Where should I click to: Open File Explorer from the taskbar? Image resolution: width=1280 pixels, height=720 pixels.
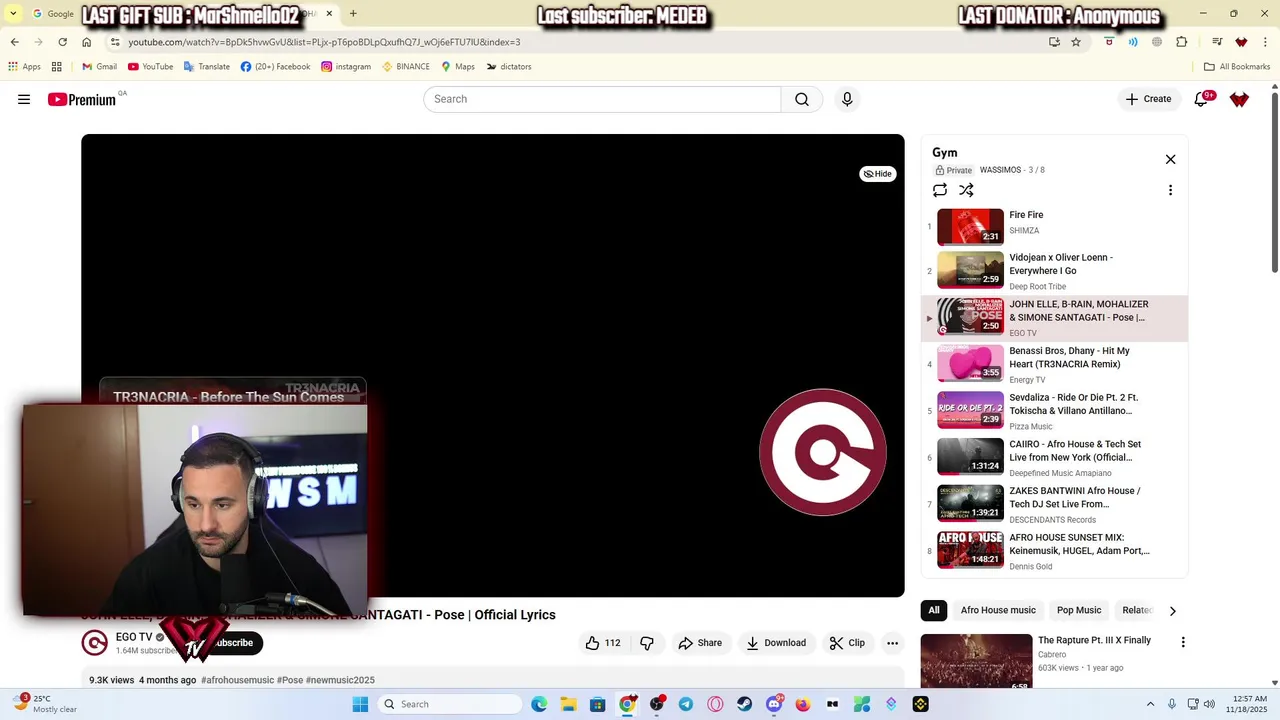pyautogui.click(x=568, y=704)
